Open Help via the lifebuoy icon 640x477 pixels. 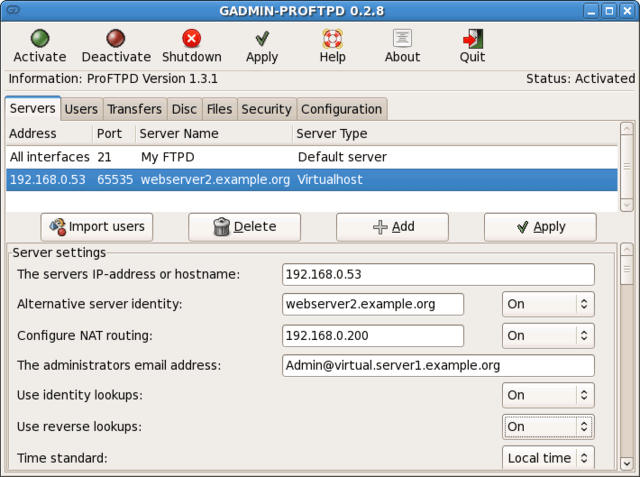click(x=333, y=38)
